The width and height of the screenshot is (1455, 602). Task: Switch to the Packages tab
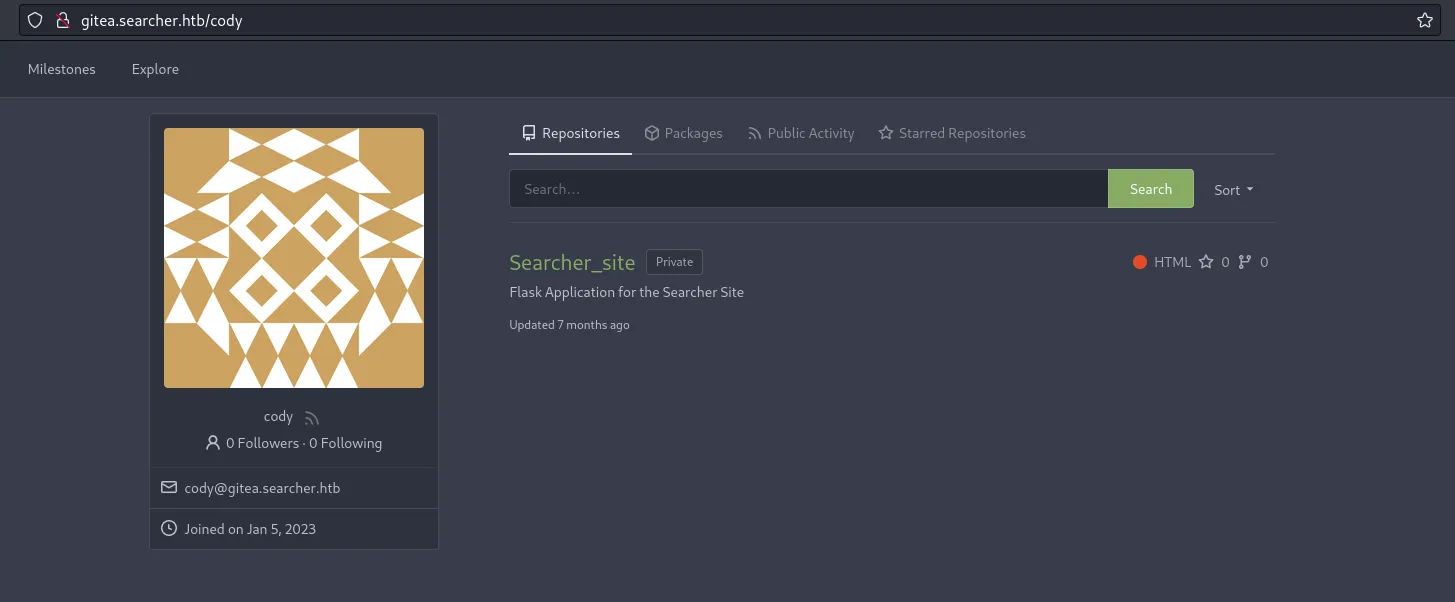pyautogui.click(x=683, y=133)
